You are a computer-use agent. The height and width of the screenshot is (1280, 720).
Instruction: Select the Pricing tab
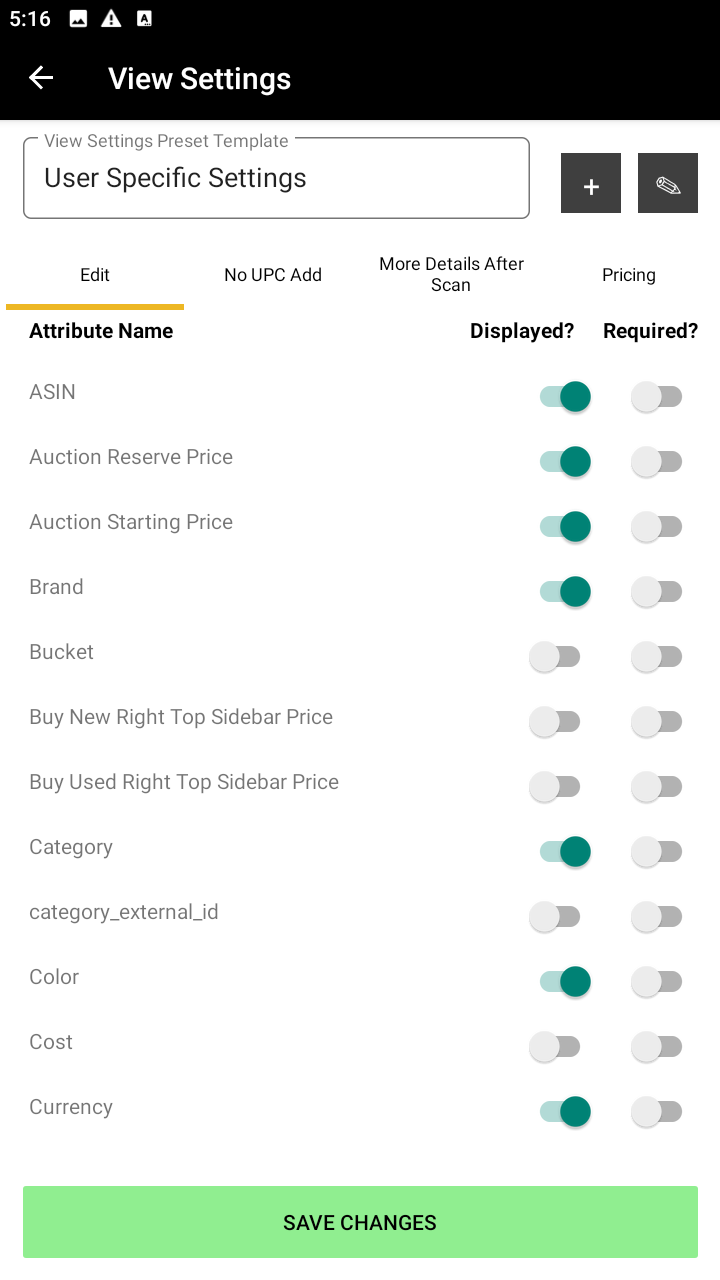(628, 275)
